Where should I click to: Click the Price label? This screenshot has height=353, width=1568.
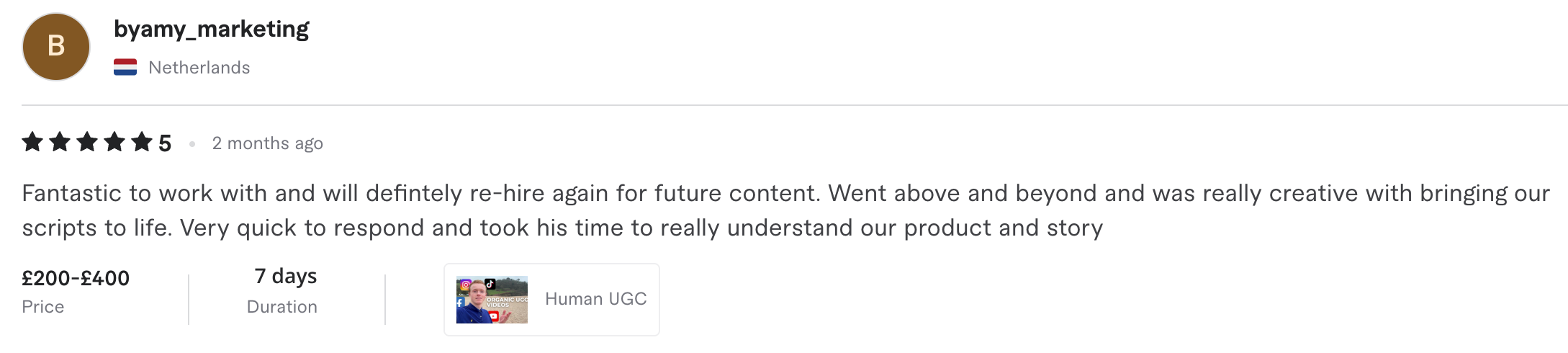point(43,307)
